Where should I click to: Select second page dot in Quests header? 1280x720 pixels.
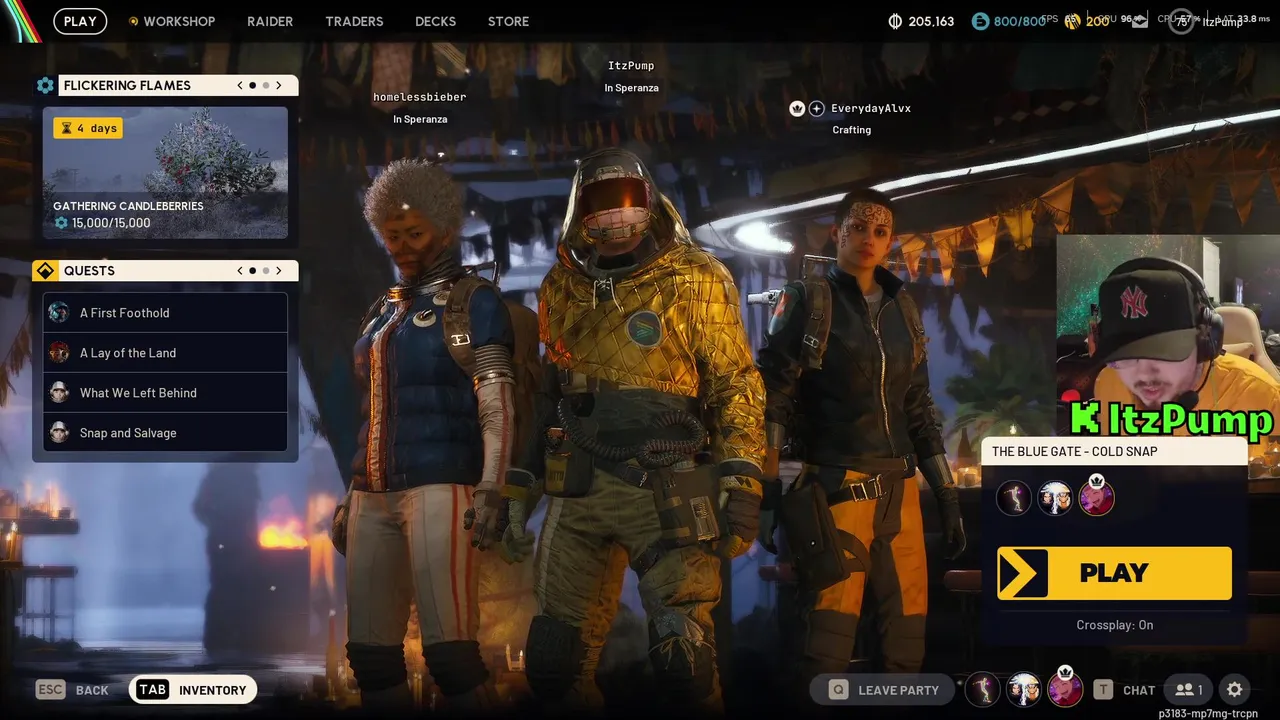(x=266, y=271)
